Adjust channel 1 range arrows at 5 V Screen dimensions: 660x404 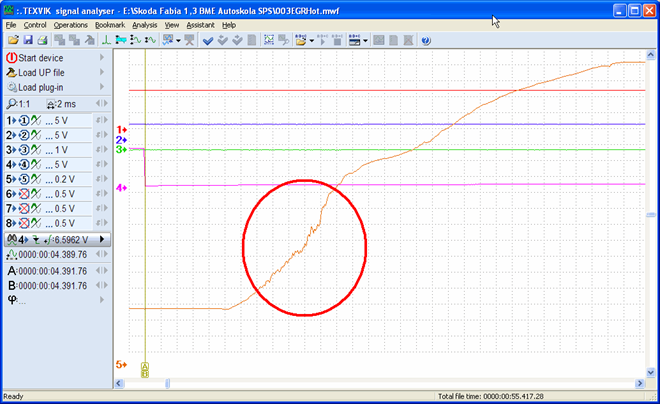pyautogui.click(x=101, y=120)
